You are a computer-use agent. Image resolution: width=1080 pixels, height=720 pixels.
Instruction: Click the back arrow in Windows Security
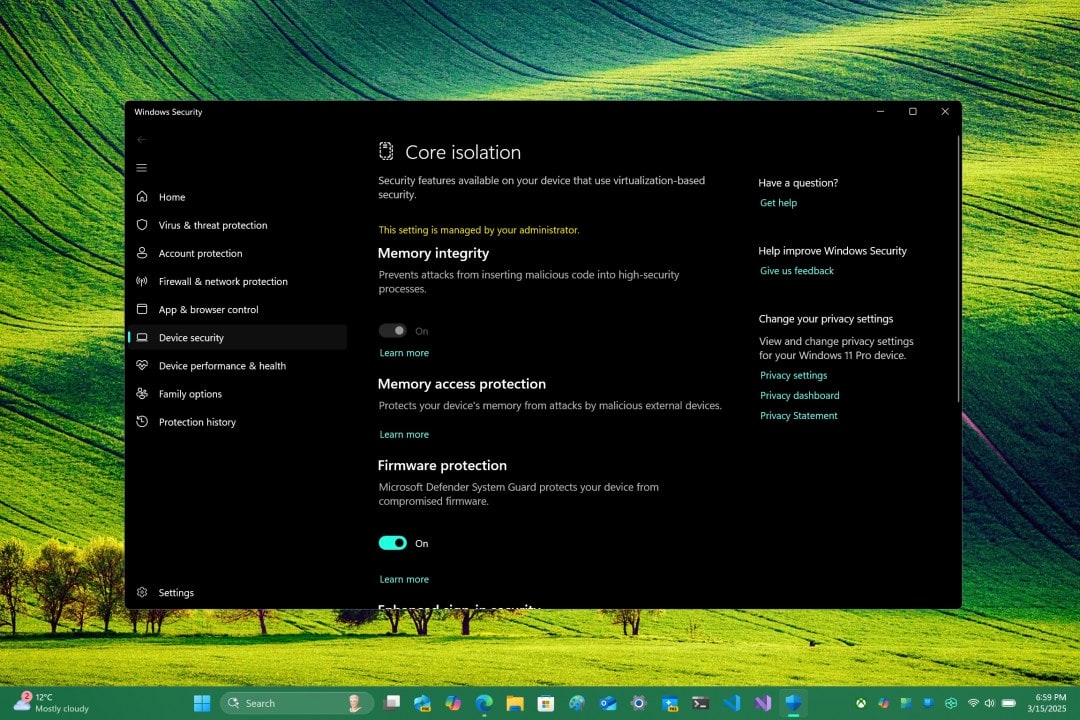point(141,141)
